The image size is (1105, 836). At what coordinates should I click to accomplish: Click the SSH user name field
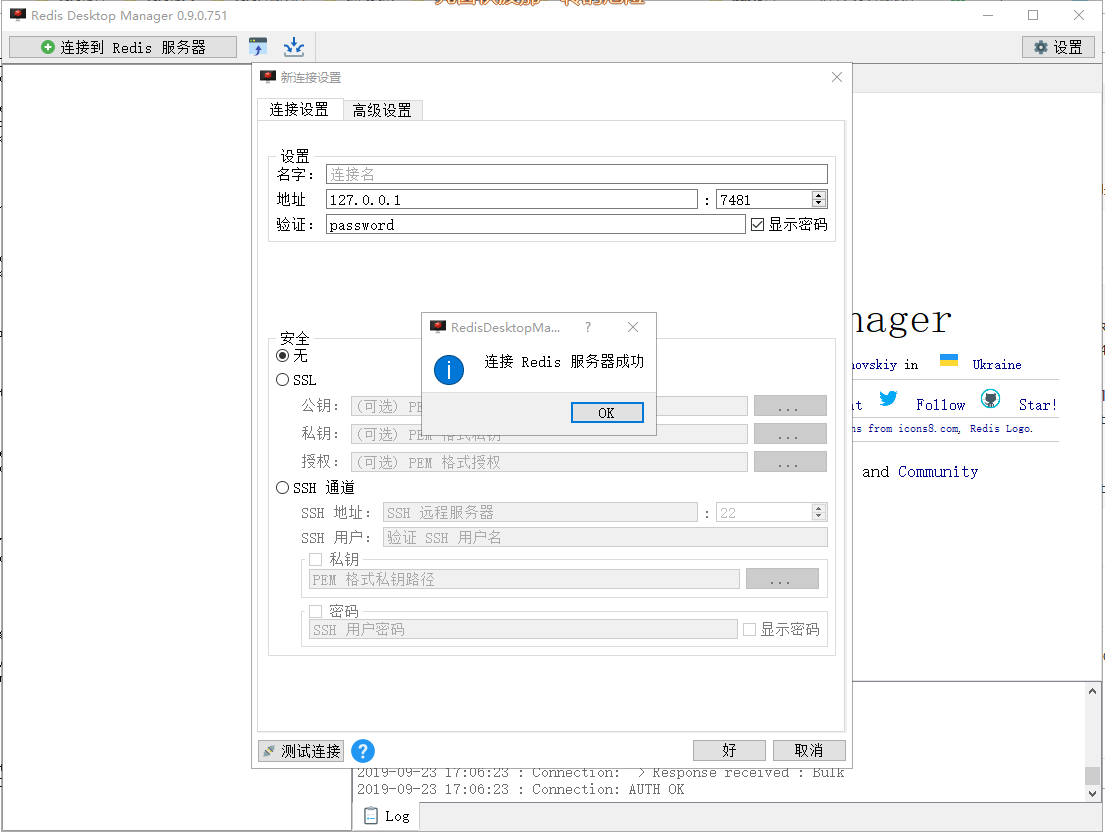tap(605, 537)
